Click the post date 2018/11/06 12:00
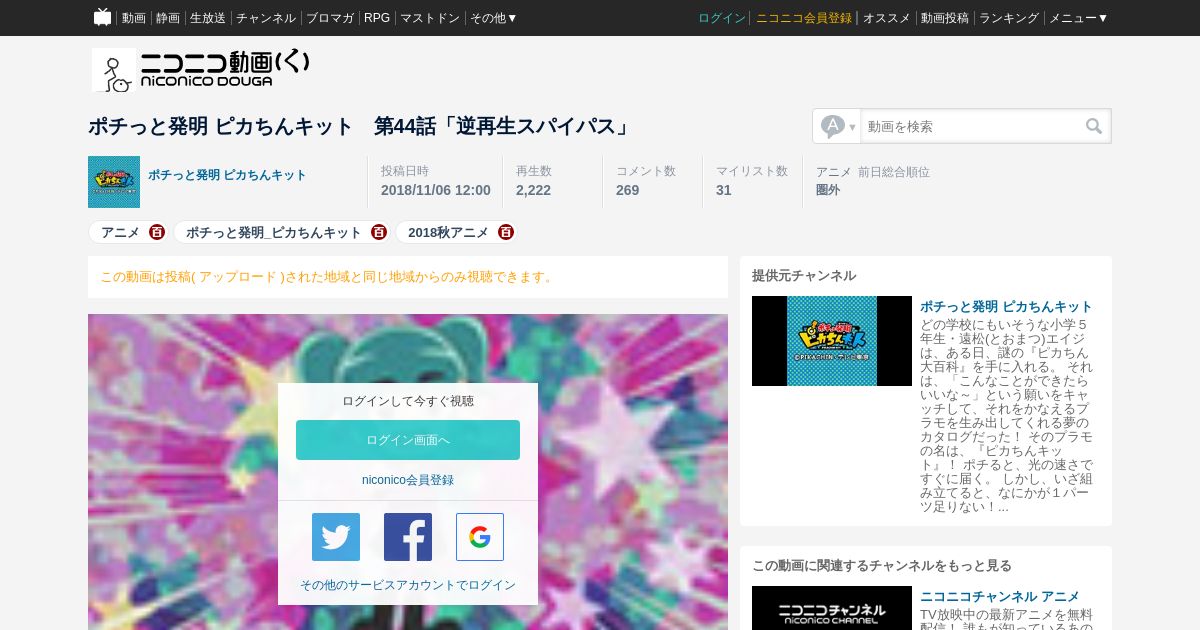Viewport: 1200px width, 630px height. [x=436, y=190]
